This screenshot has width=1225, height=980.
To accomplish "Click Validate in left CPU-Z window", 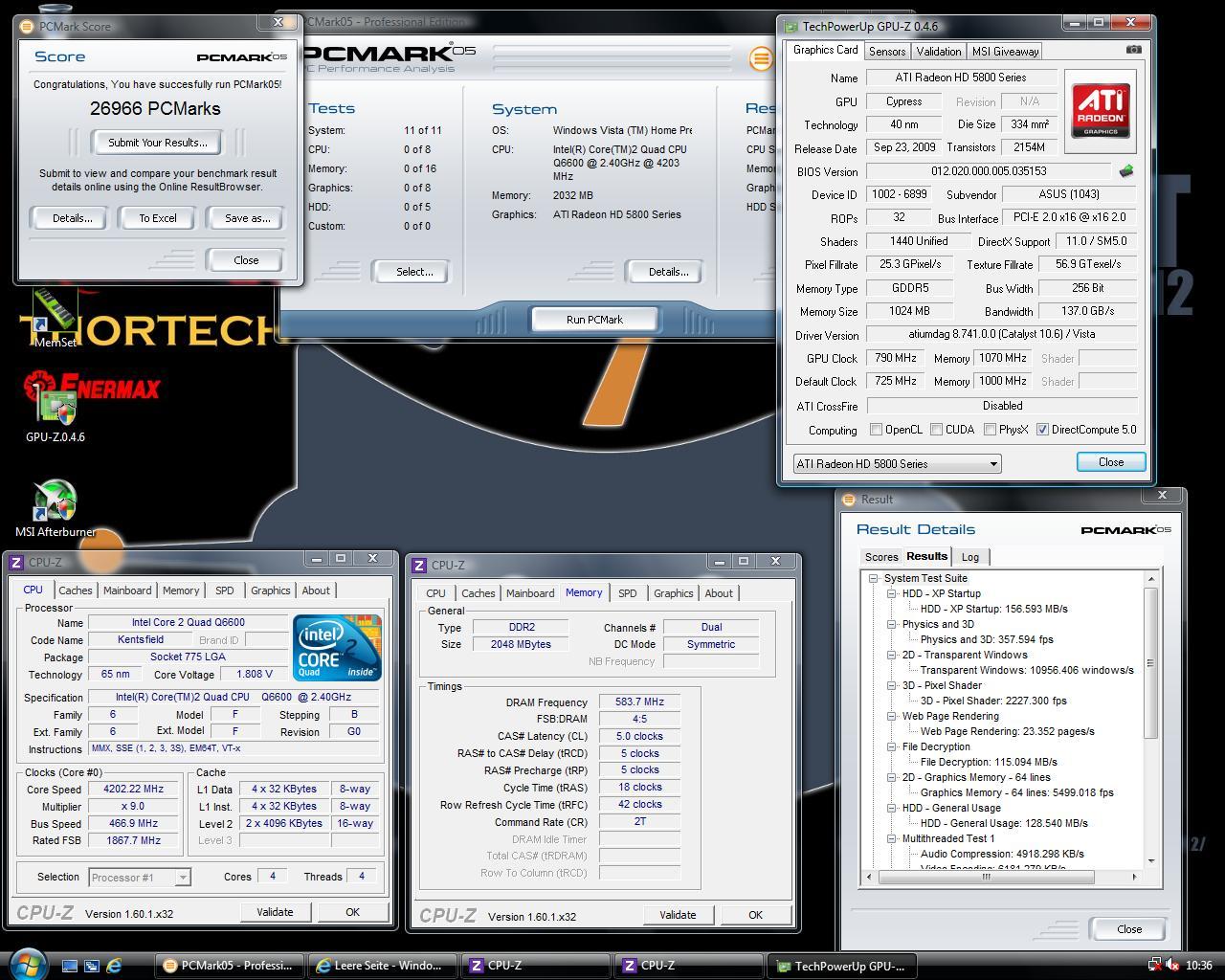I will (x=275, y=912).
